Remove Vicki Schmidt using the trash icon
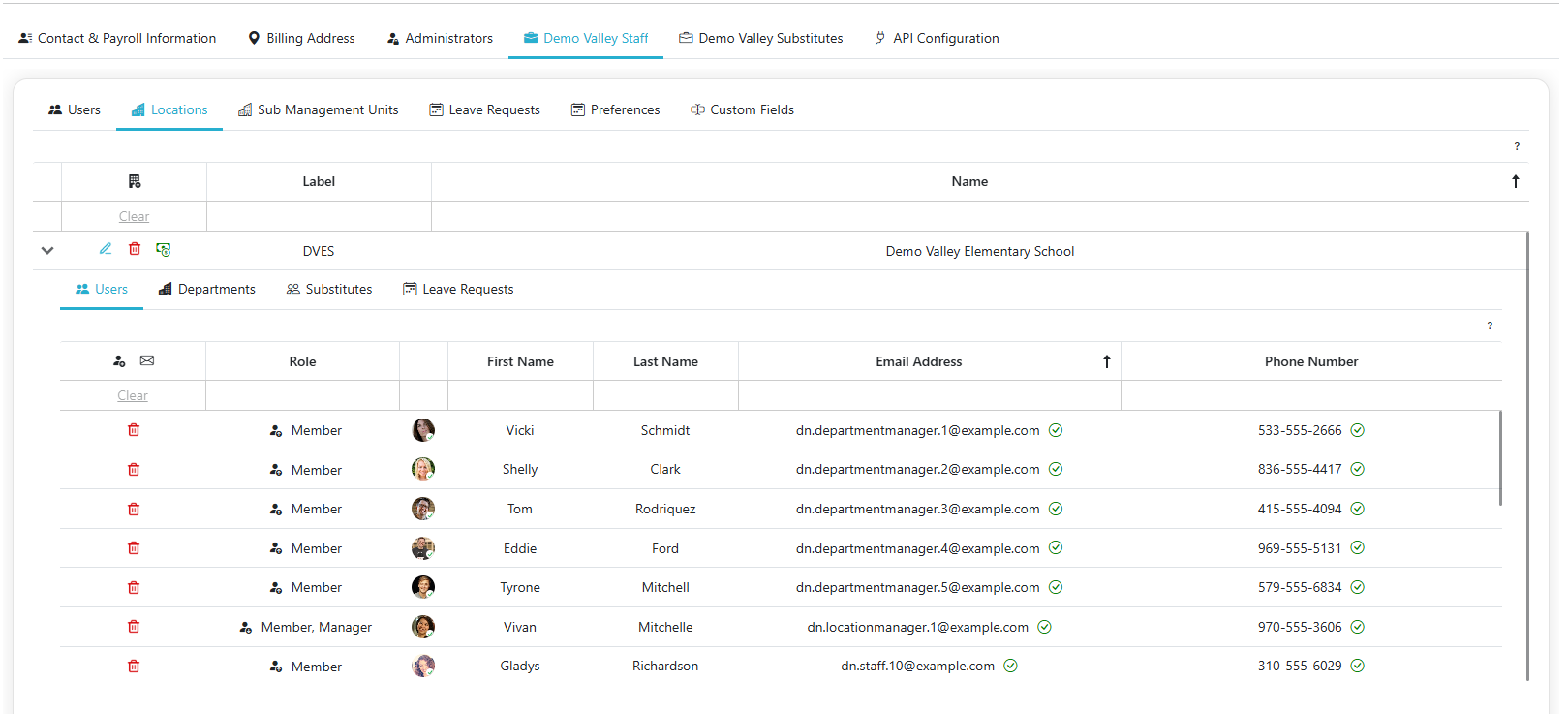This screenshot has width=1568, height=714. coord(134,430)
